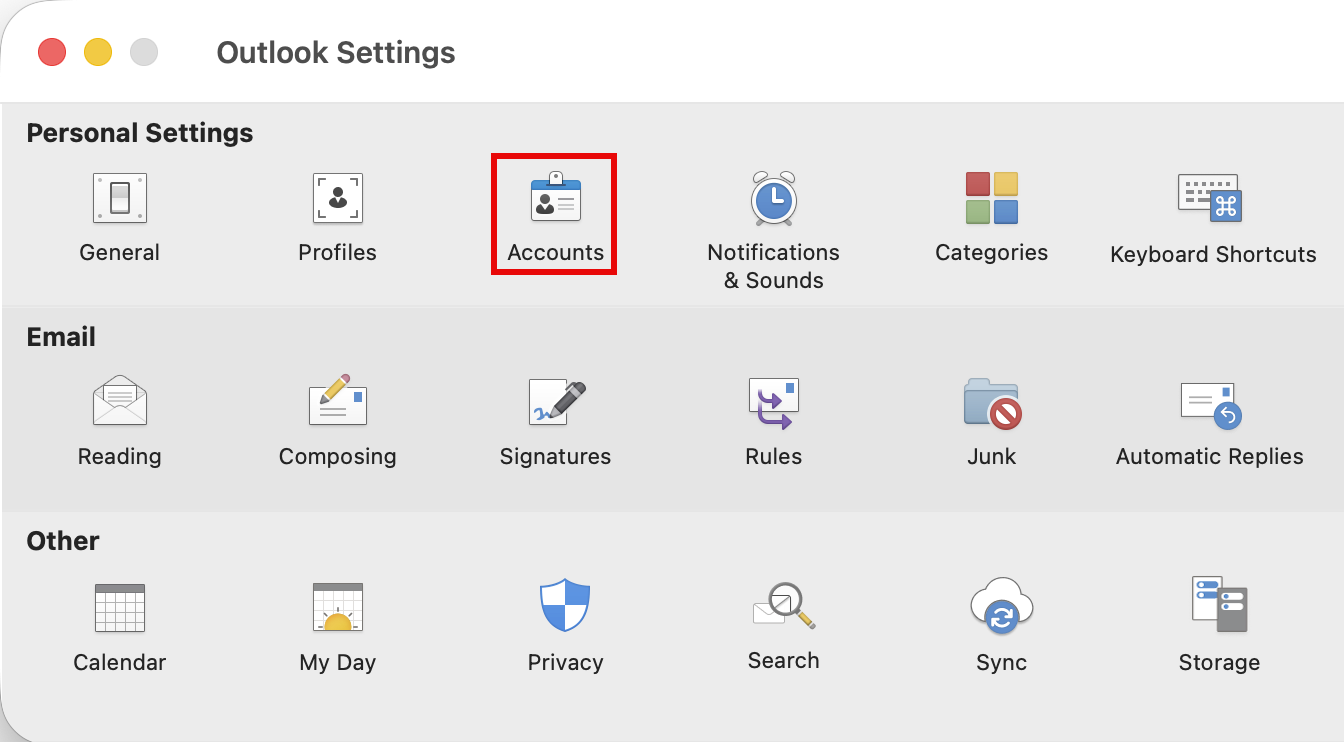The image size is (1344, 742).
Task: Open the Search settings
Action: [x=783, y=622]
